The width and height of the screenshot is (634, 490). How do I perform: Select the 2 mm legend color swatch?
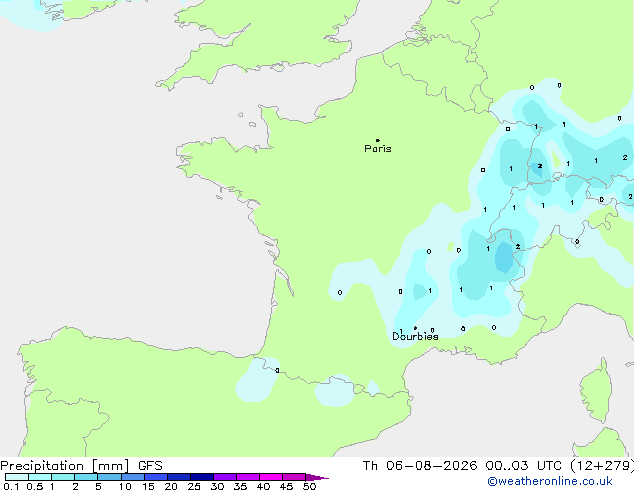pos(86,477)
